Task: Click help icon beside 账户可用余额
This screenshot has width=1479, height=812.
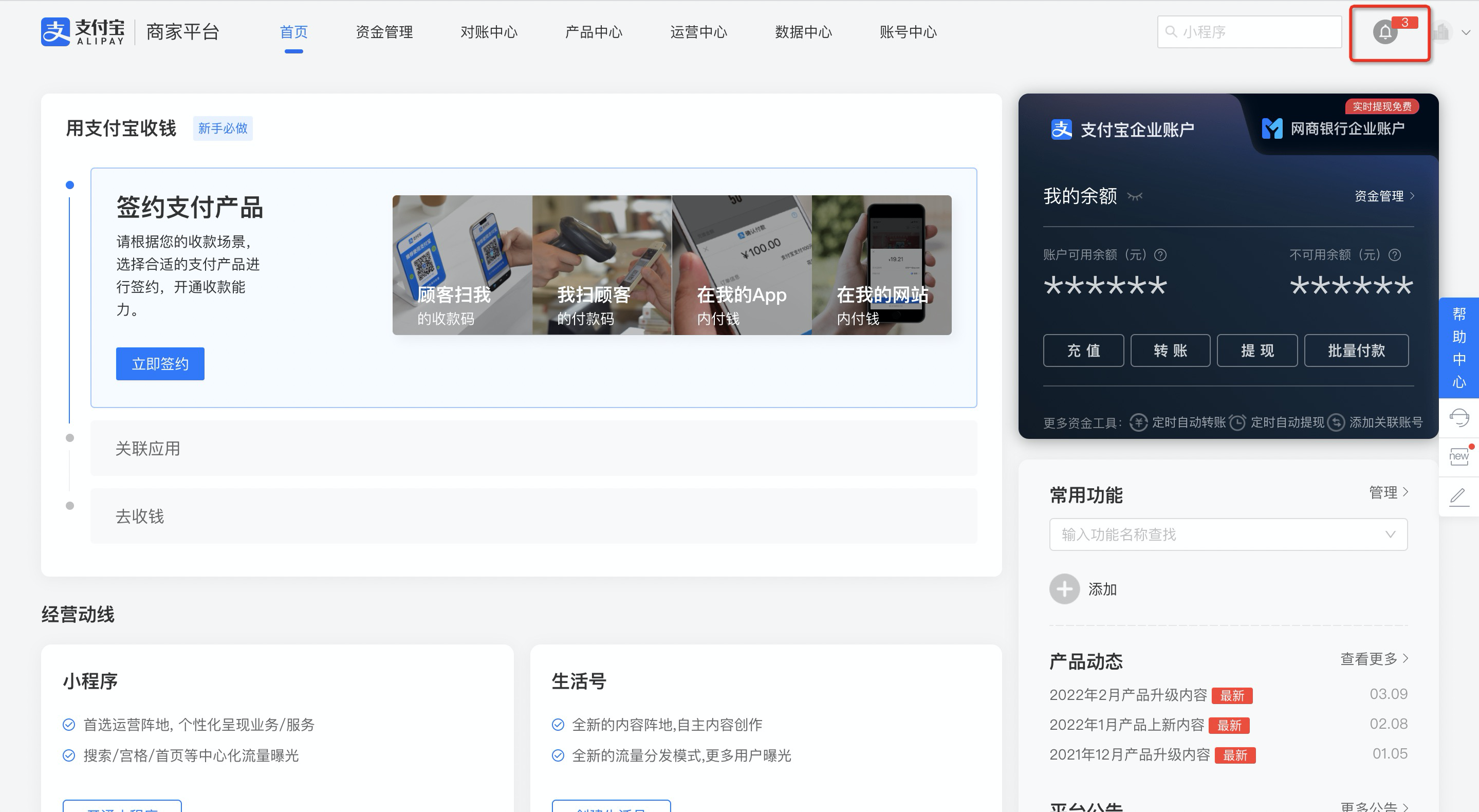Action: (1160, 255)
